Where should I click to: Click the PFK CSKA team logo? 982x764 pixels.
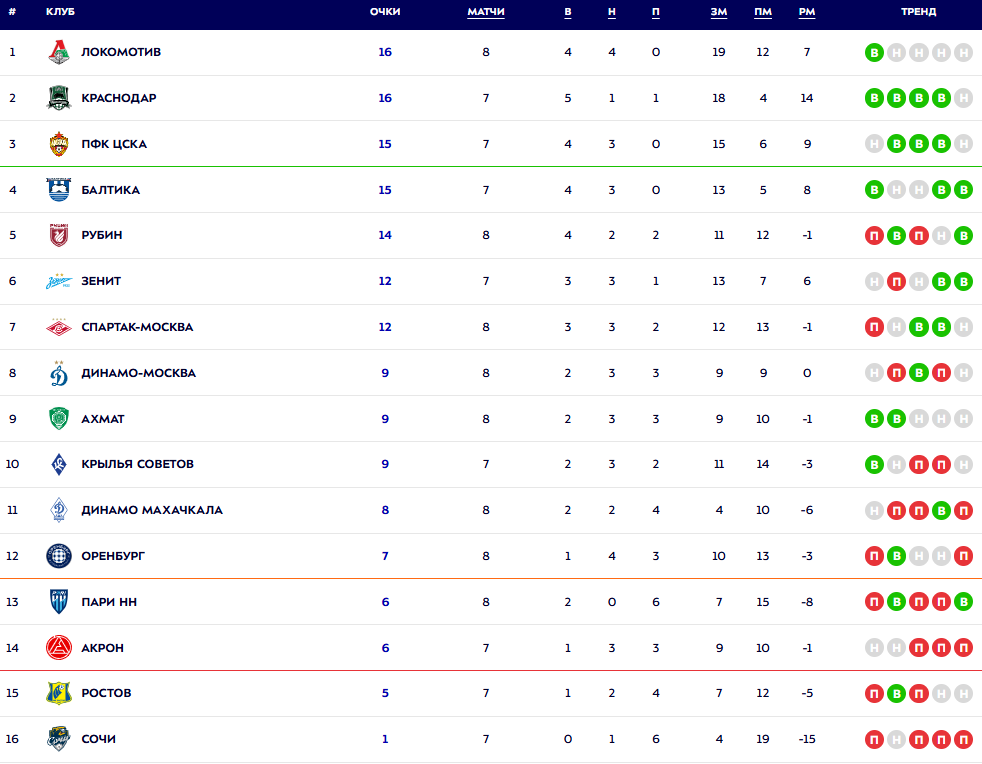point(59,144)
